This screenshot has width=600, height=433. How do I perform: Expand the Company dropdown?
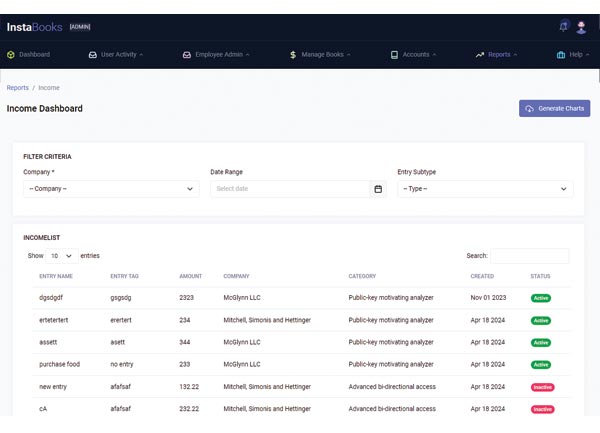point(111,188)
